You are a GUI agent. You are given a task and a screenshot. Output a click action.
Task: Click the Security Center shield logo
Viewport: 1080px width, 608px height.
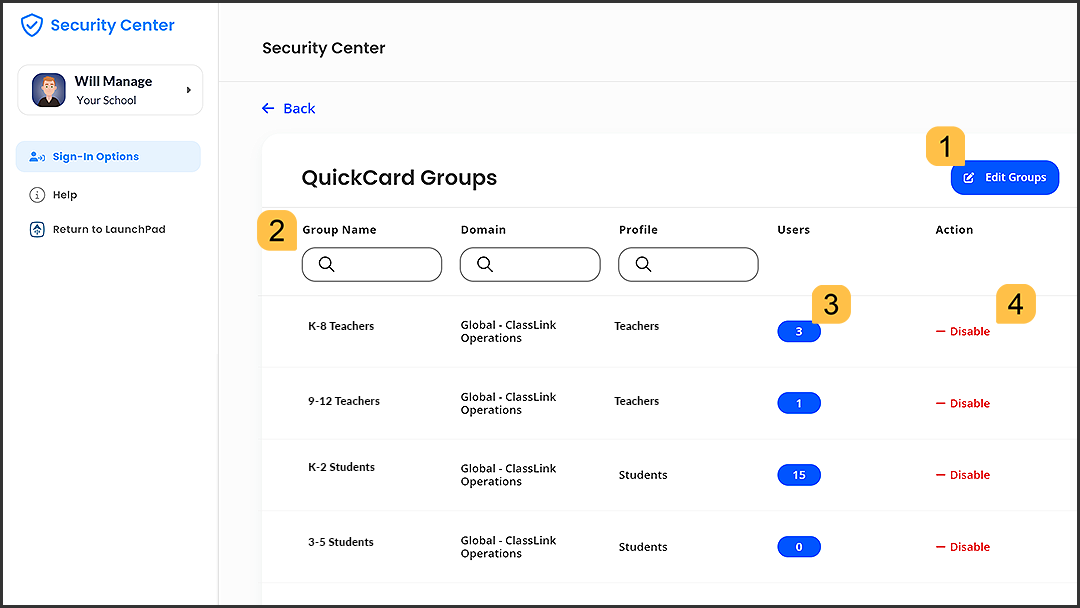[31, 25]
